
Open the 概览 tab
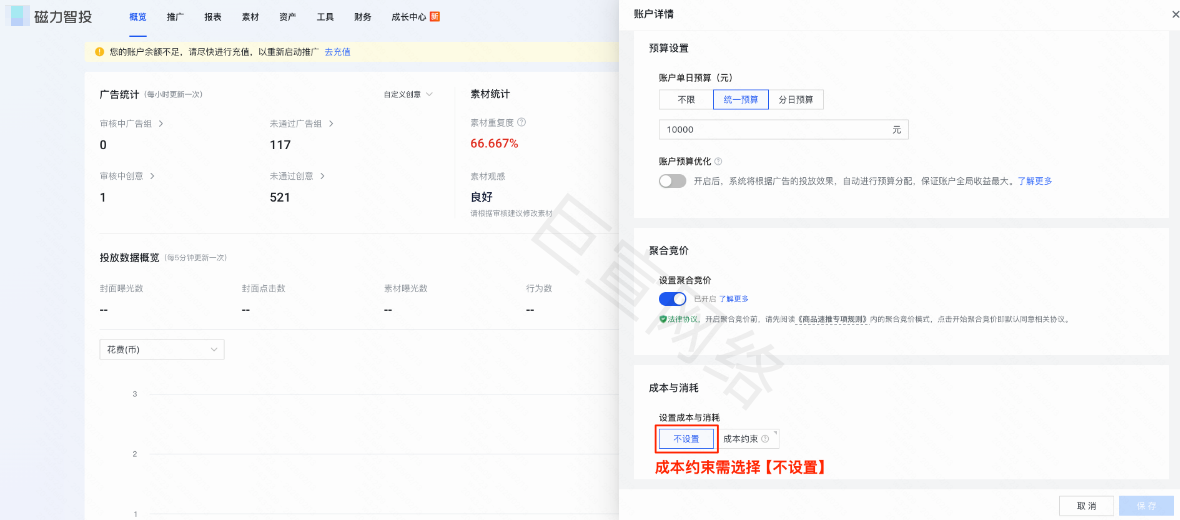pyautogui.click(x=137, y=17)
